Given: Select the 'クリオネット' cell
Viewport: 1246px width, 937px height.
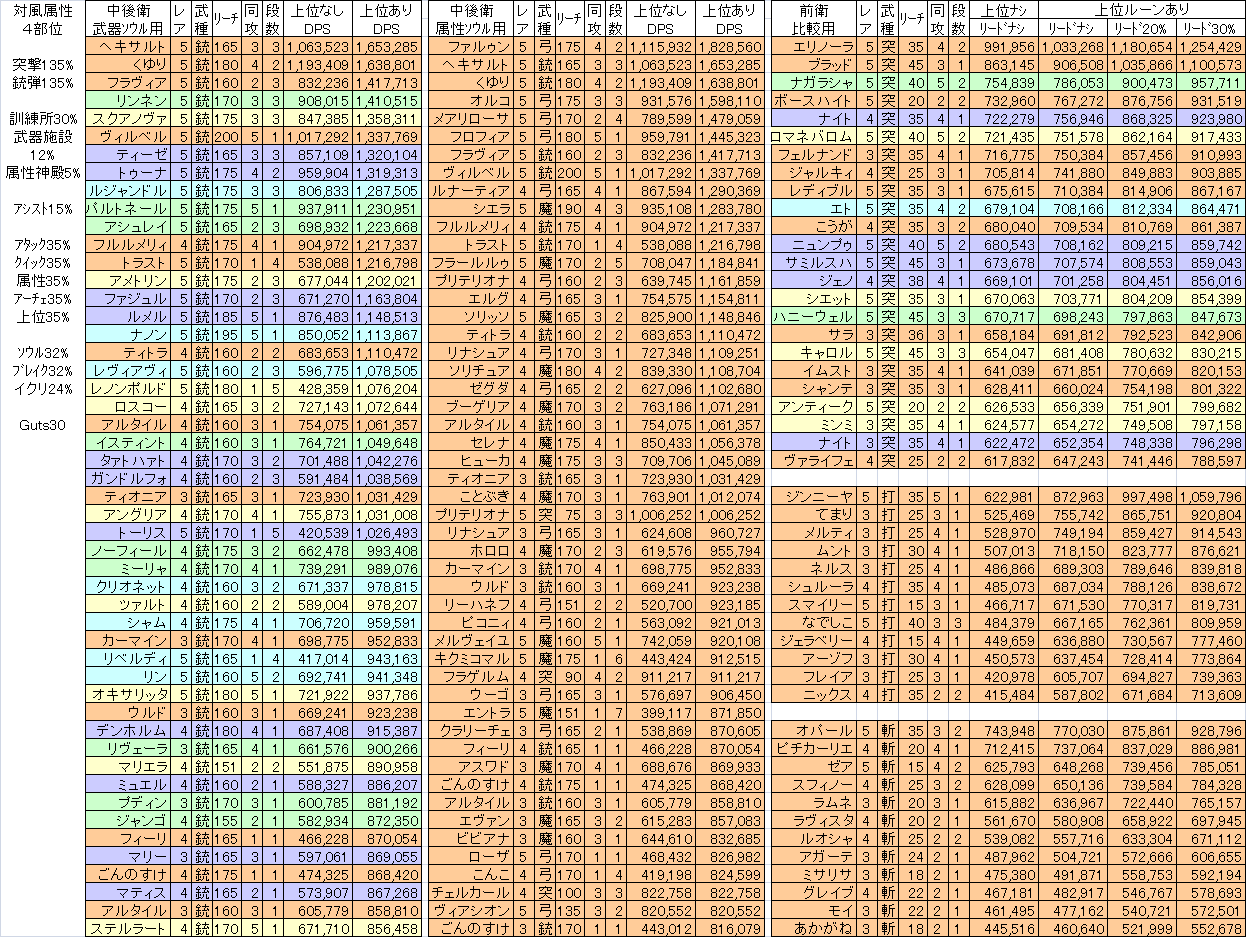Looking at the screenshot, I should pos(127,586).
